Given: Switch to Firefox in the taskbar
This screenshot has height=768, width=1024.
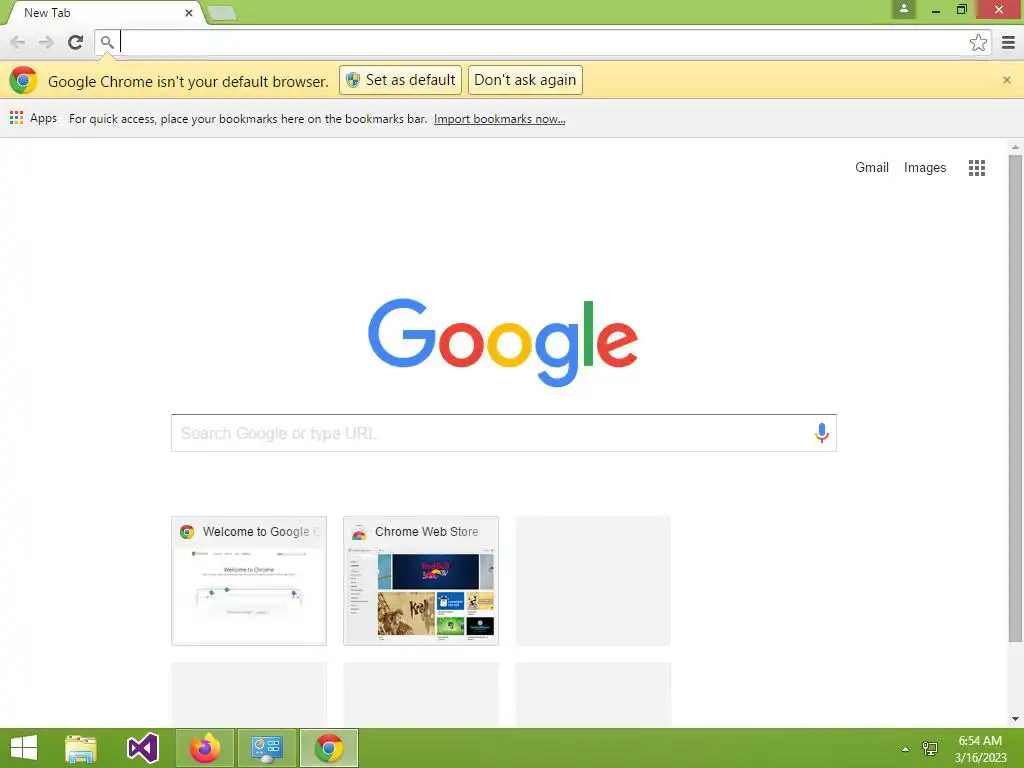Looking at the screenshot, I should click(205, 748).
